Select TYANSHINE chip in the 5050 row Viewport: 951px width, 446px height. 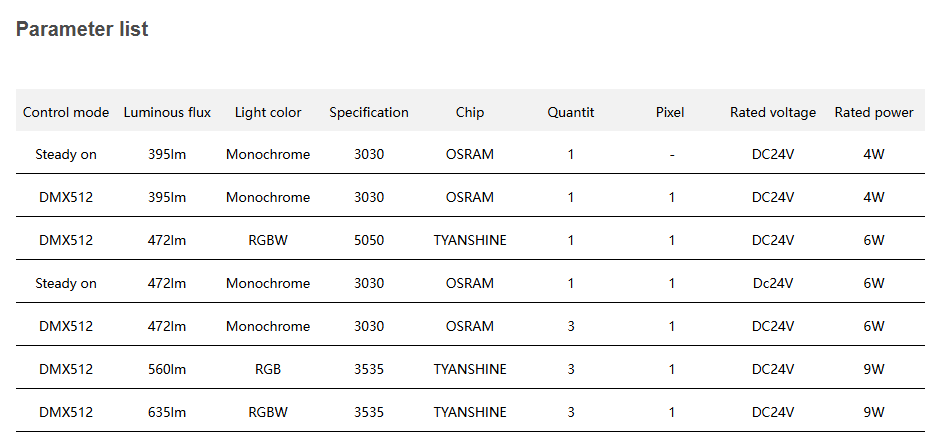[x=470, y=240]
